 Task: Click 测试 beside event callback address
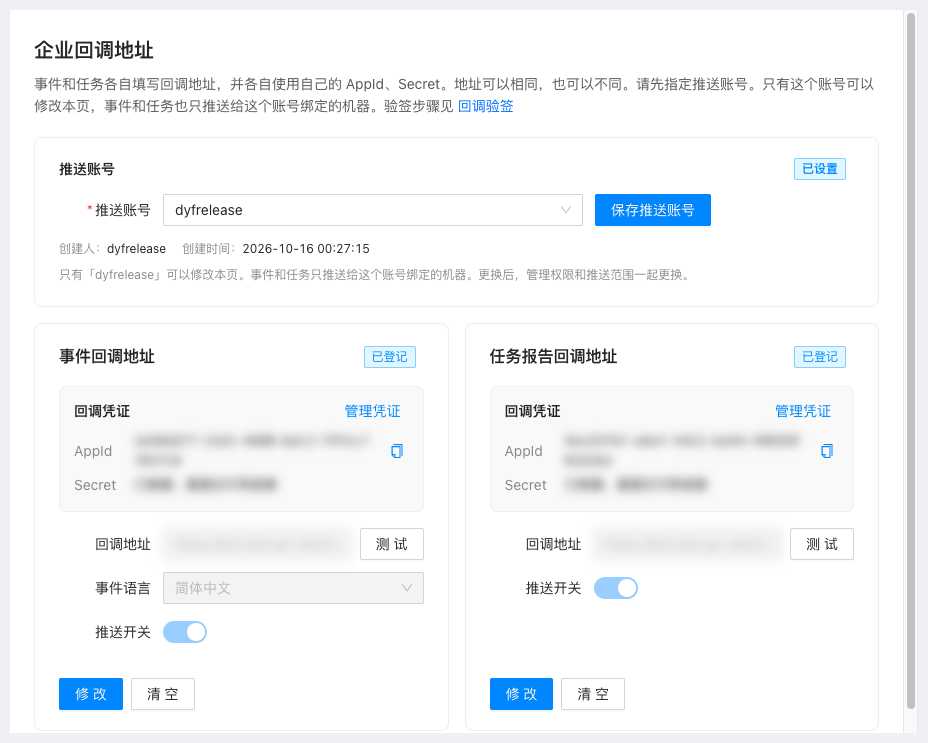(x=392, y=544)
